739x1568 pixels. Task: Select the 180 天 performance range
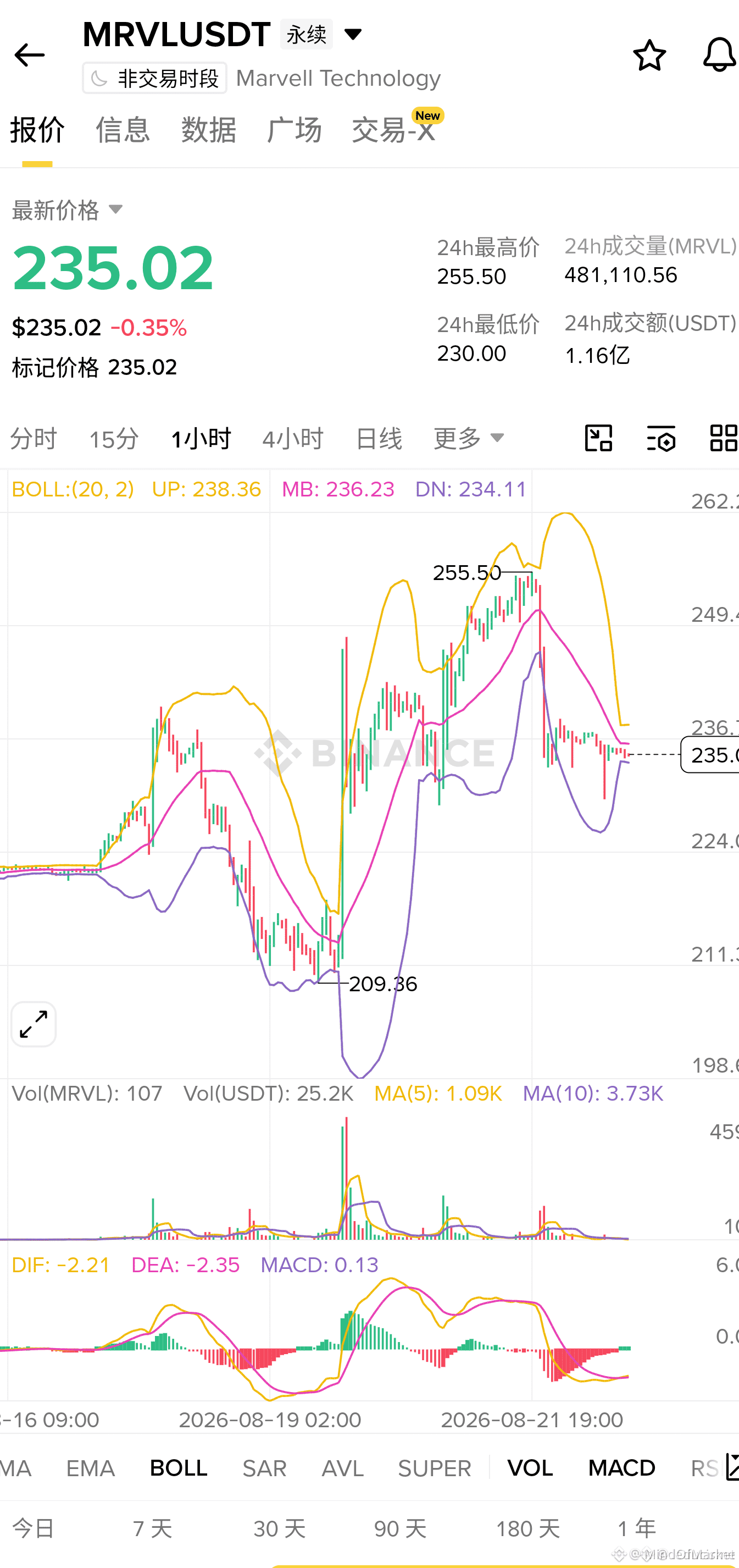pos(528,1528)
